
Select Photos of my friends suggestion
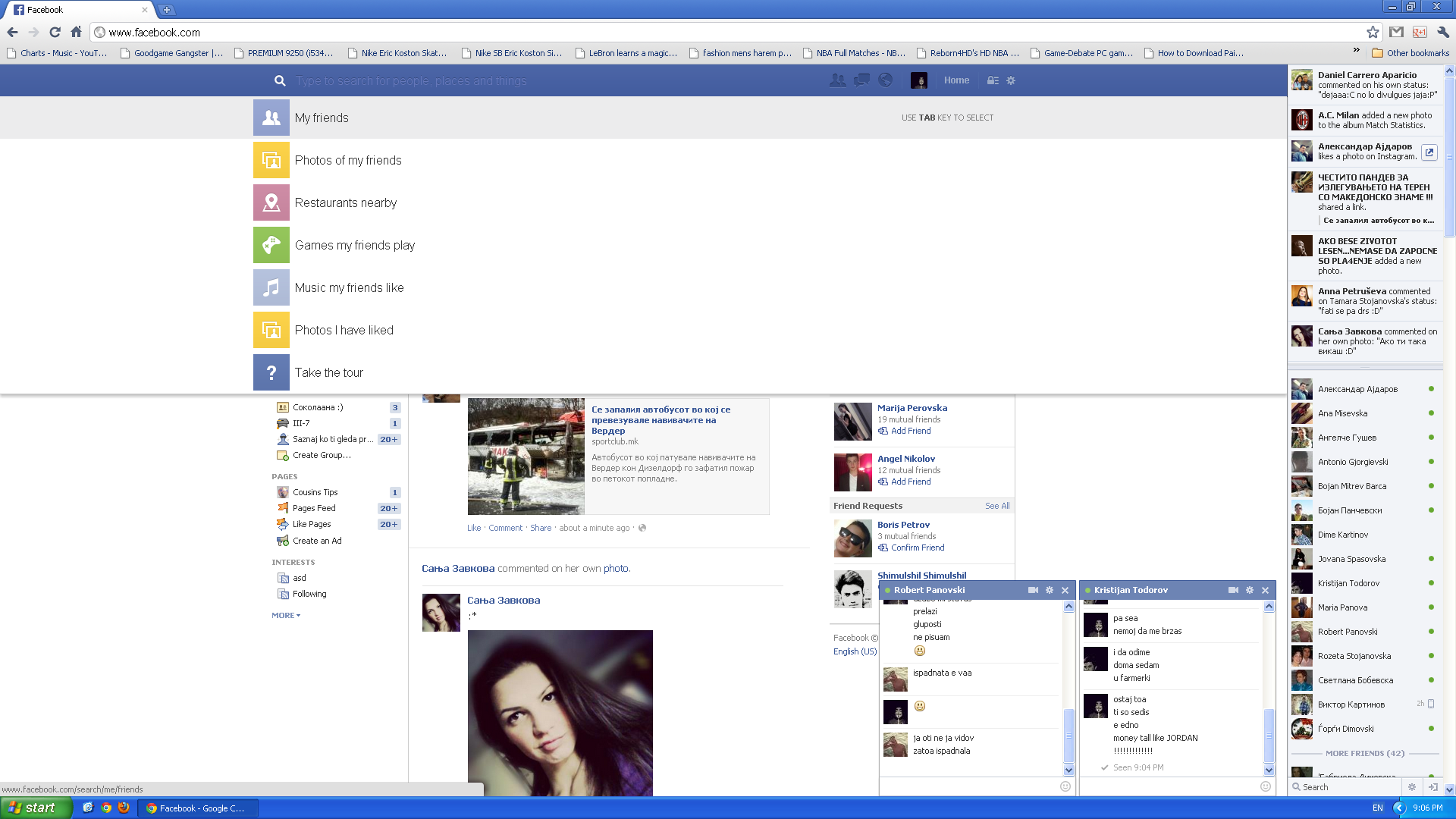(x=348, y=160)
